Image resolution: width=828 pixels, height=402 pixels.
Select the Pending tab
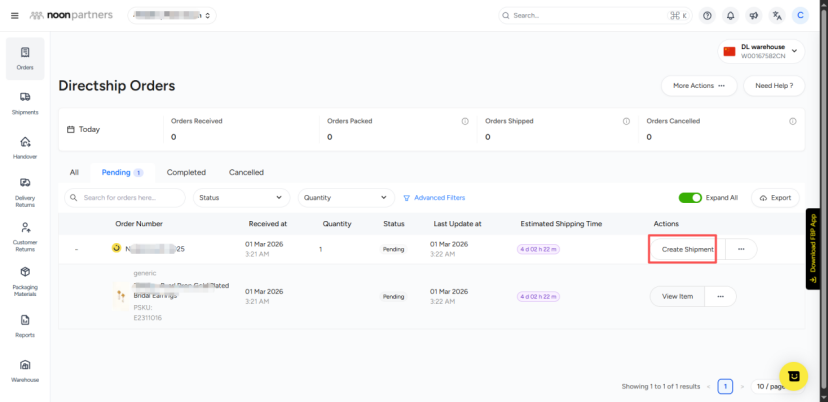[x=122, y=172]
